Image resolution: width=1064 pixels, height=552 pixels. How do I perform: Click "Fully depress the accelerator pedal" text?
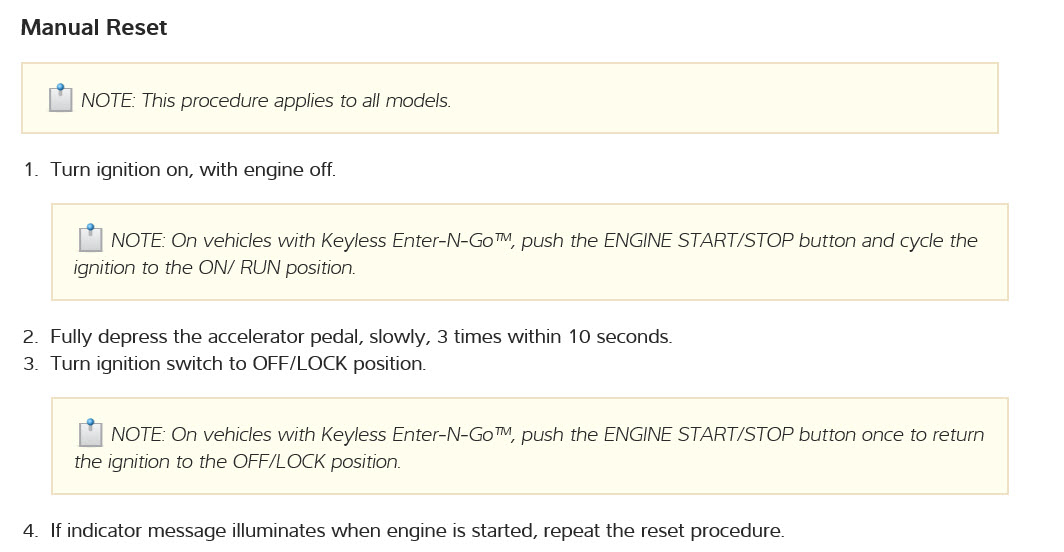(x=195, y=337)
